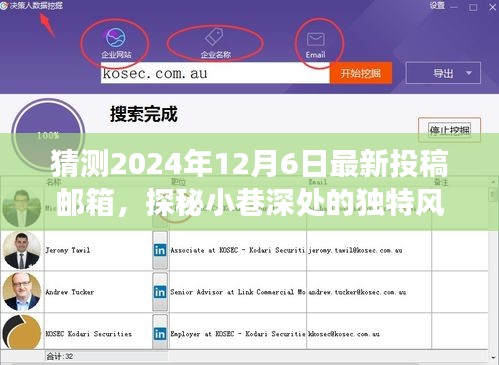This screenshot has height=365, width=499.
Task: Click the scrollbar down arrow
Action: coord(493,358)
